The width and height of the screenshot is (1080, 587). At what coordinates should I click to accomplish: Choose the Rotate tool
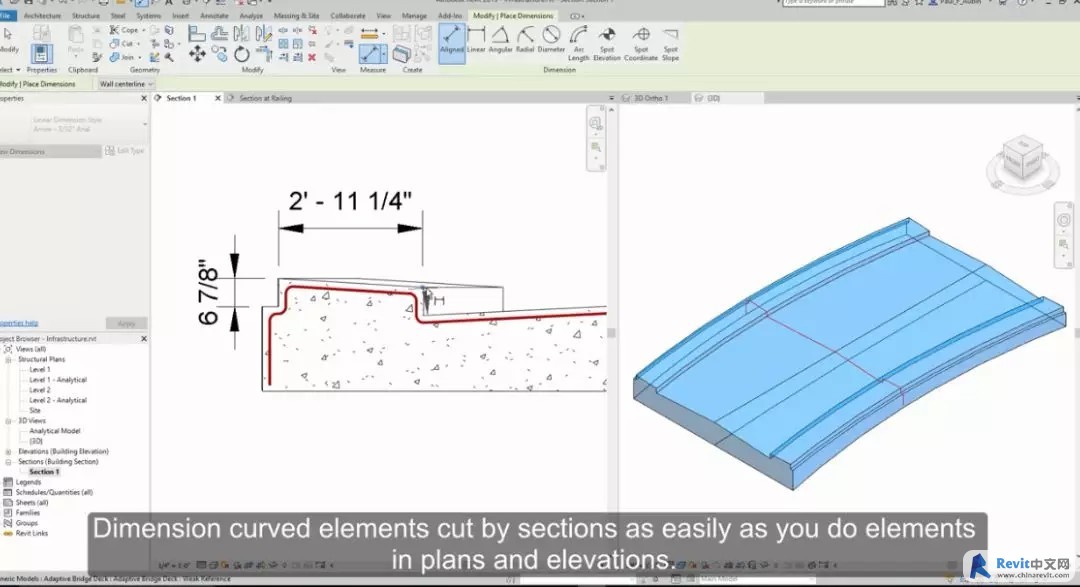pyautogui.click(x=242, y=54)
